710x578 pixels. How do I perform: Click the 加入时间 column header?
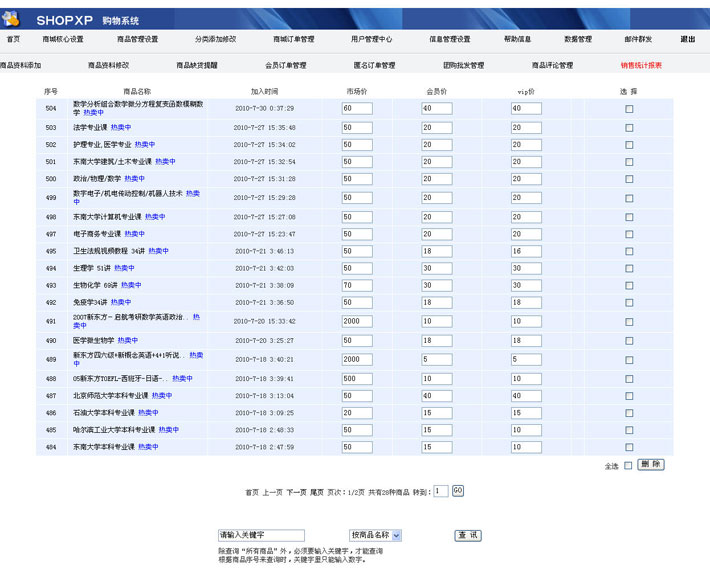(x=264, y=92)
